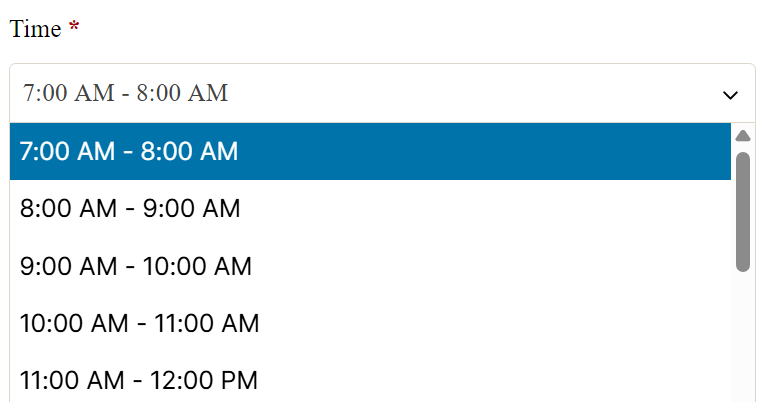Select the highlighted 7:00 AM - 8:00 AM option
The height and width of the screenshot is (402, 765).
point(129,152)
